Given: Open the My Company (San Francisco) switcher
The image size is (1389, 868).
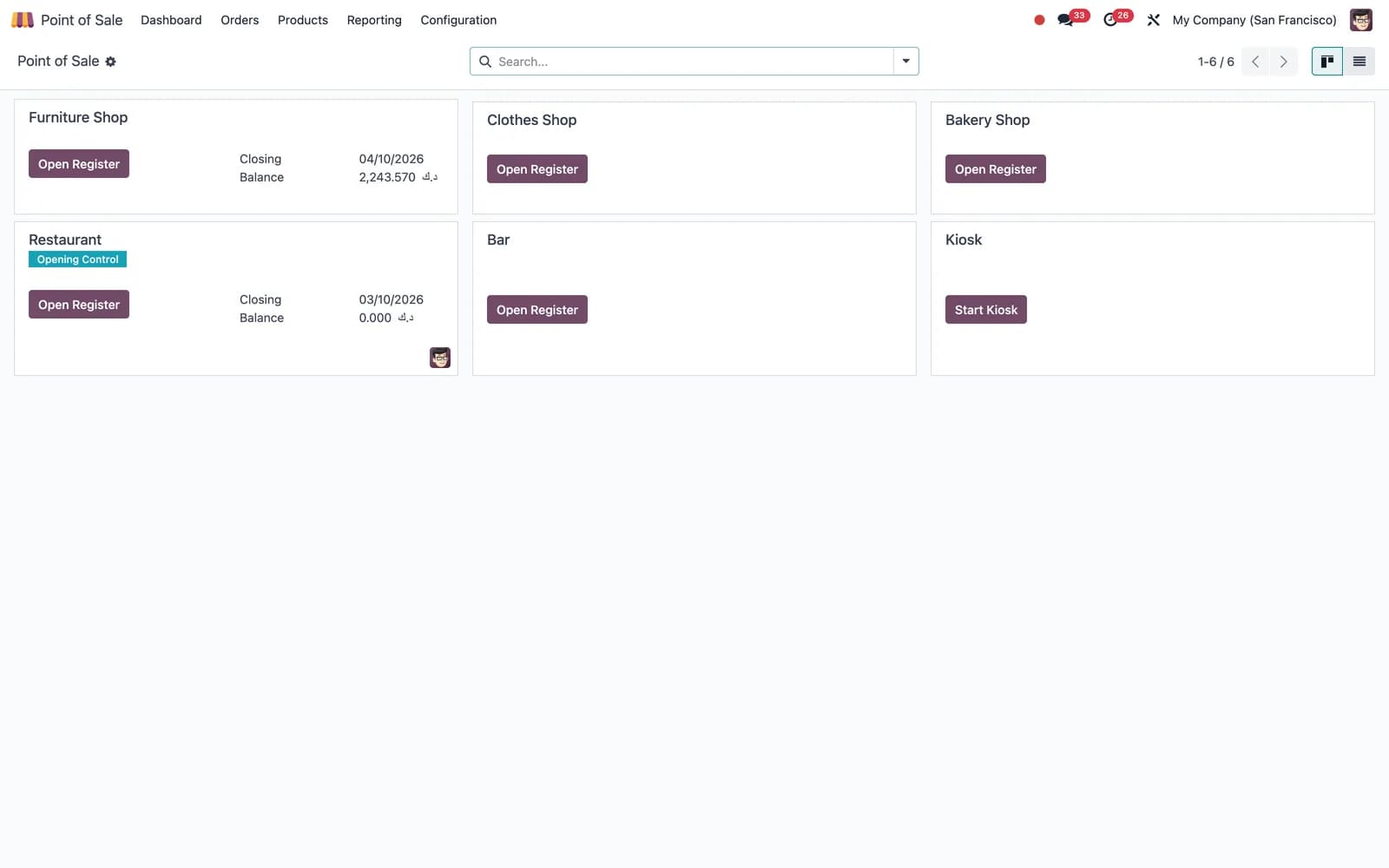Looking at the screenshot, I should pyautogui.click(x=1254, y=20).
